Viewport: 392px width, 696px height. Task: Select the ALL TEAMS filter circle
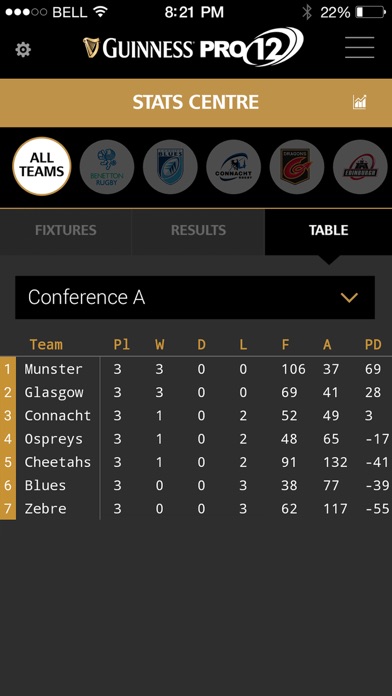42,166
